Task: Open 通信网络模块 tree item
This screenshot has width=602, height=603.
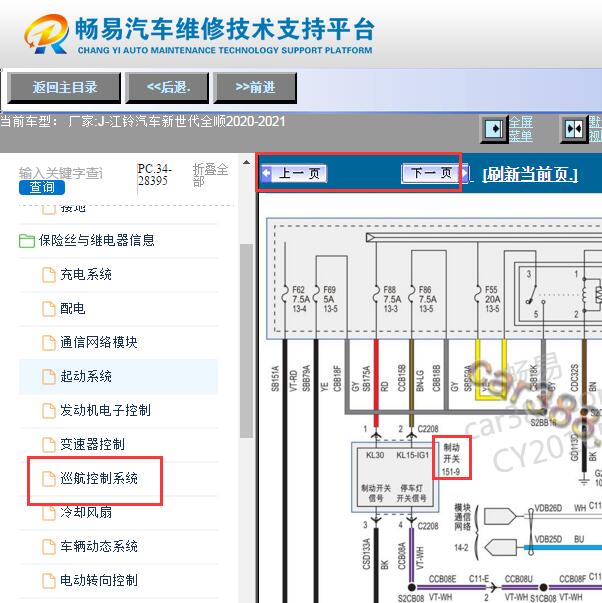Action: pyautogui.click(x=99, y=342)
